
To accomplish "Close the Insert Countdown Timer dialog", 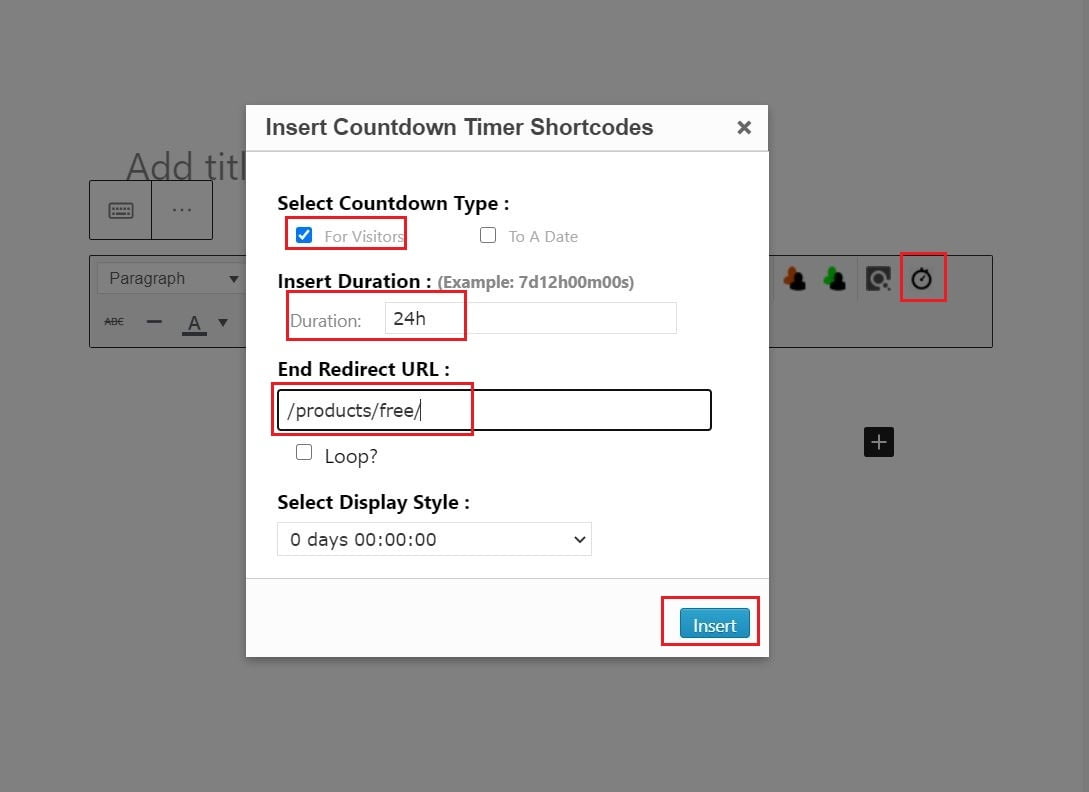I will pyautogui.click(x=743, y=127).
